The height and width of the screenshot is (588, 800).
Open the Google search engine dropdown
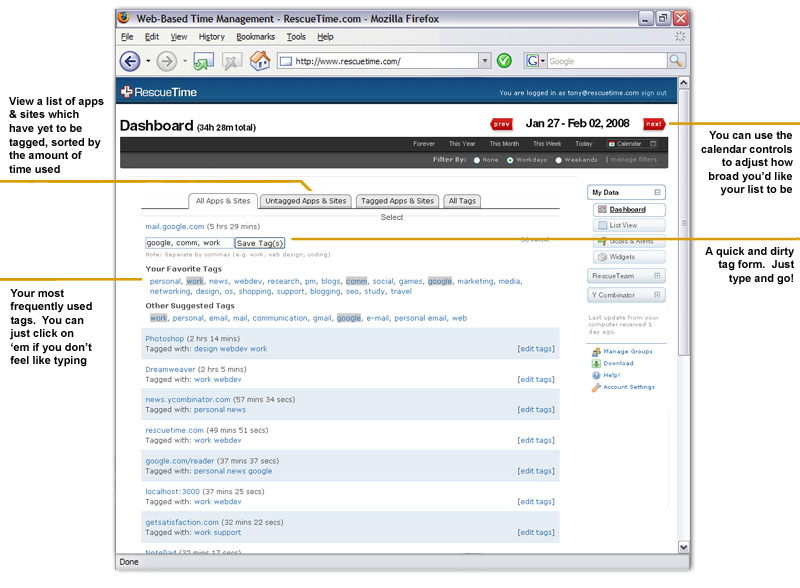[543, 61]
